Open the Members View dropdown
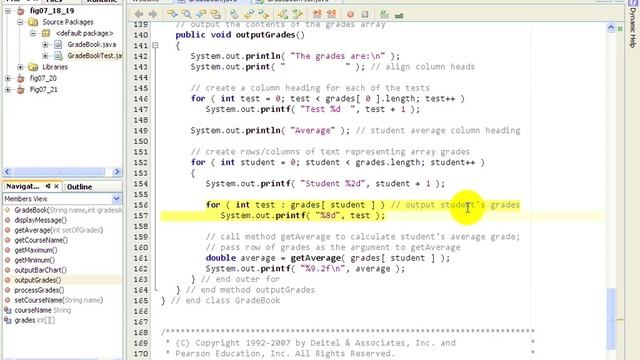Image resolution: width=640 pixels, height=360 pixels. tap(116, 199)
